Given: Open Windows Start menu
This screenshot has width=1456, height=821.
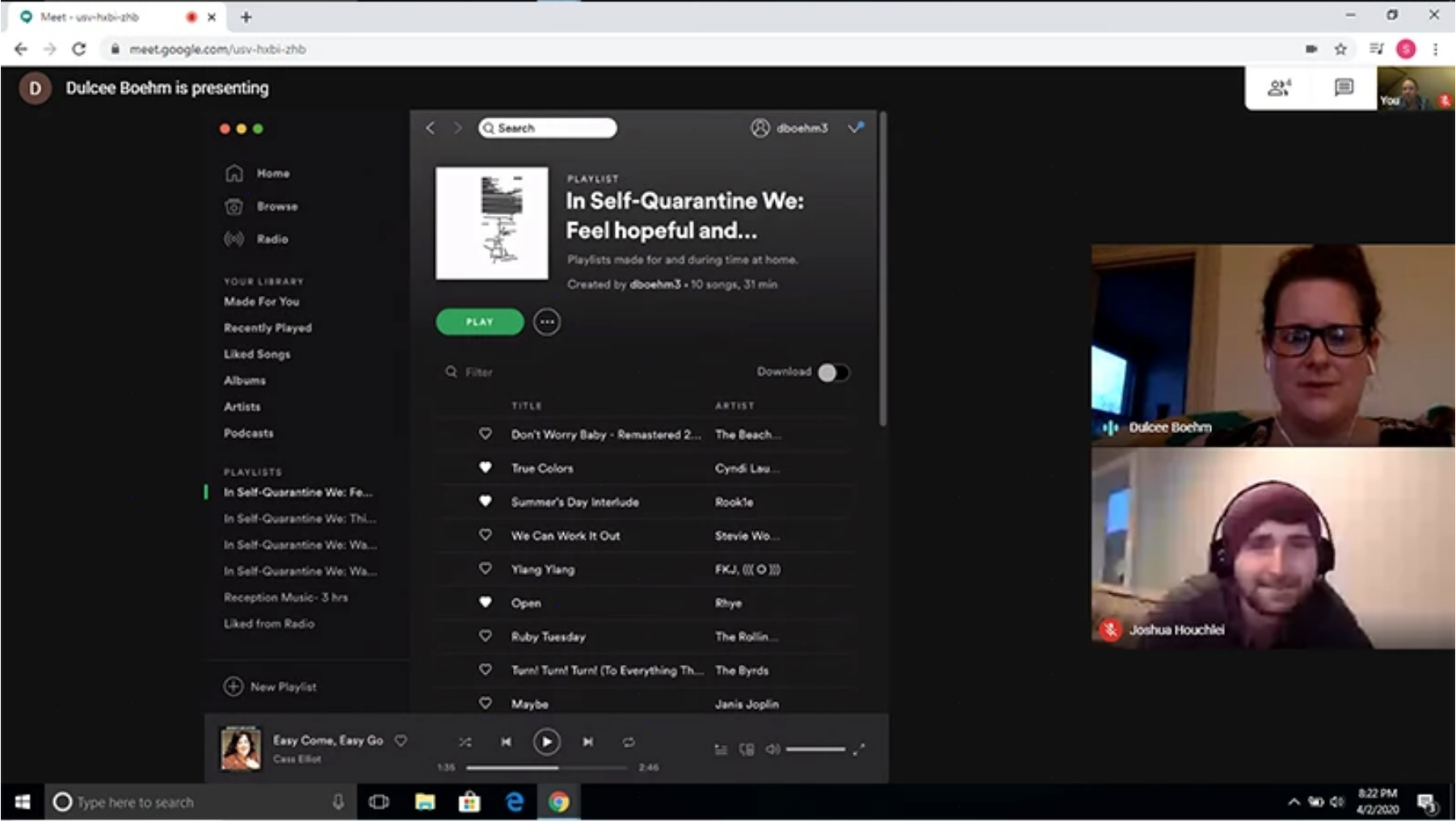Looking at the screenshot, I should click(23, 802).
